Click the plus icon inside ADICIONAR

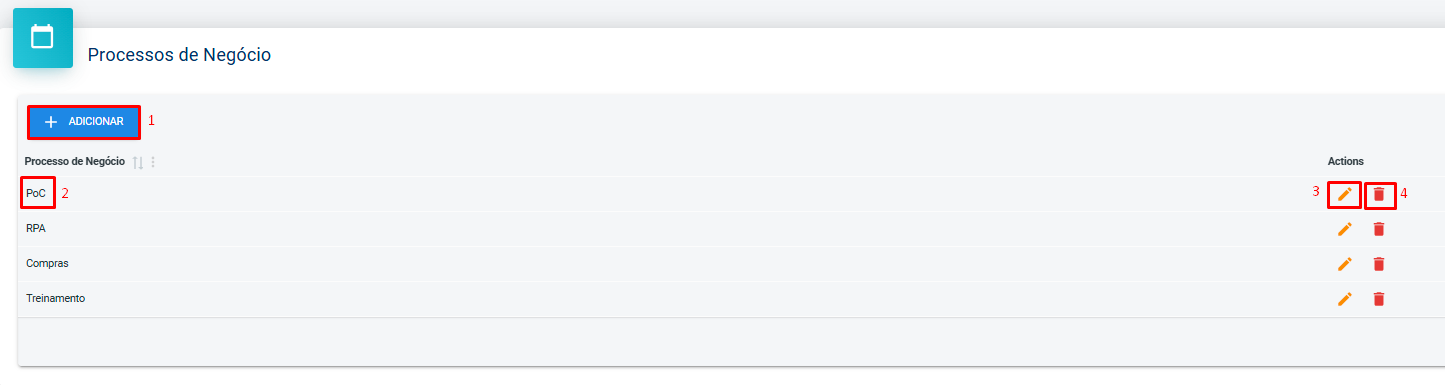(x=52, y=122)
